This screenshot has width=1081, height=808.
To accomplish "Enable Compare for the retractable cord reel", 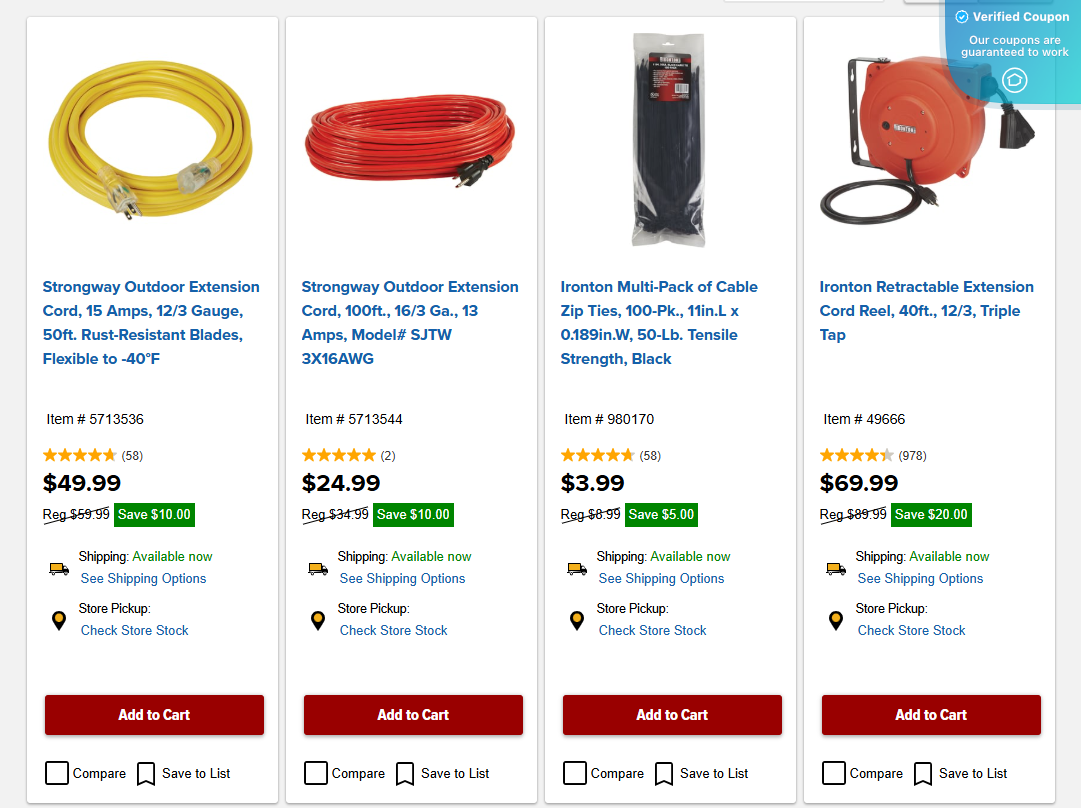I will point(833,772).
